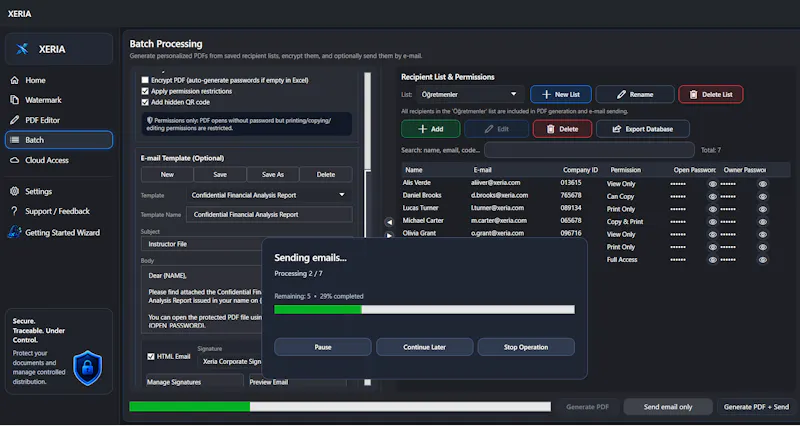The height and width of the screenshot is (426, 800).
Task: Open Support / Feedback
Action: pos(50,211)
